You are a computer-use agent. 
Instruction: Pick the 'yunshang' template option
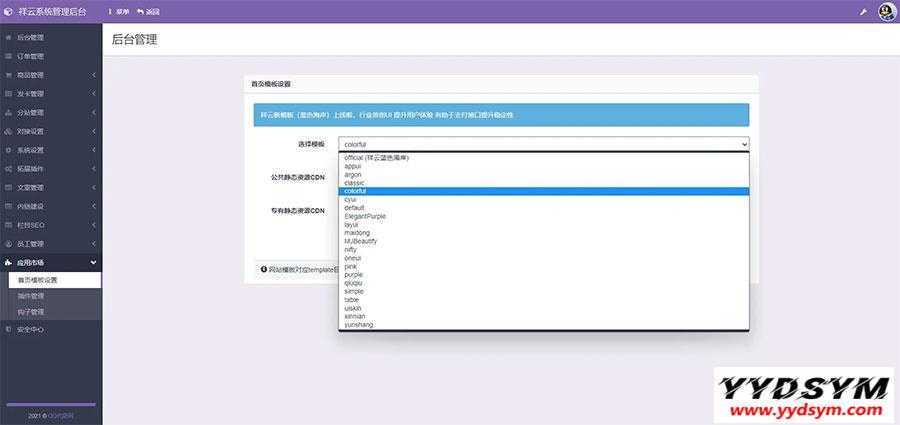361,325
